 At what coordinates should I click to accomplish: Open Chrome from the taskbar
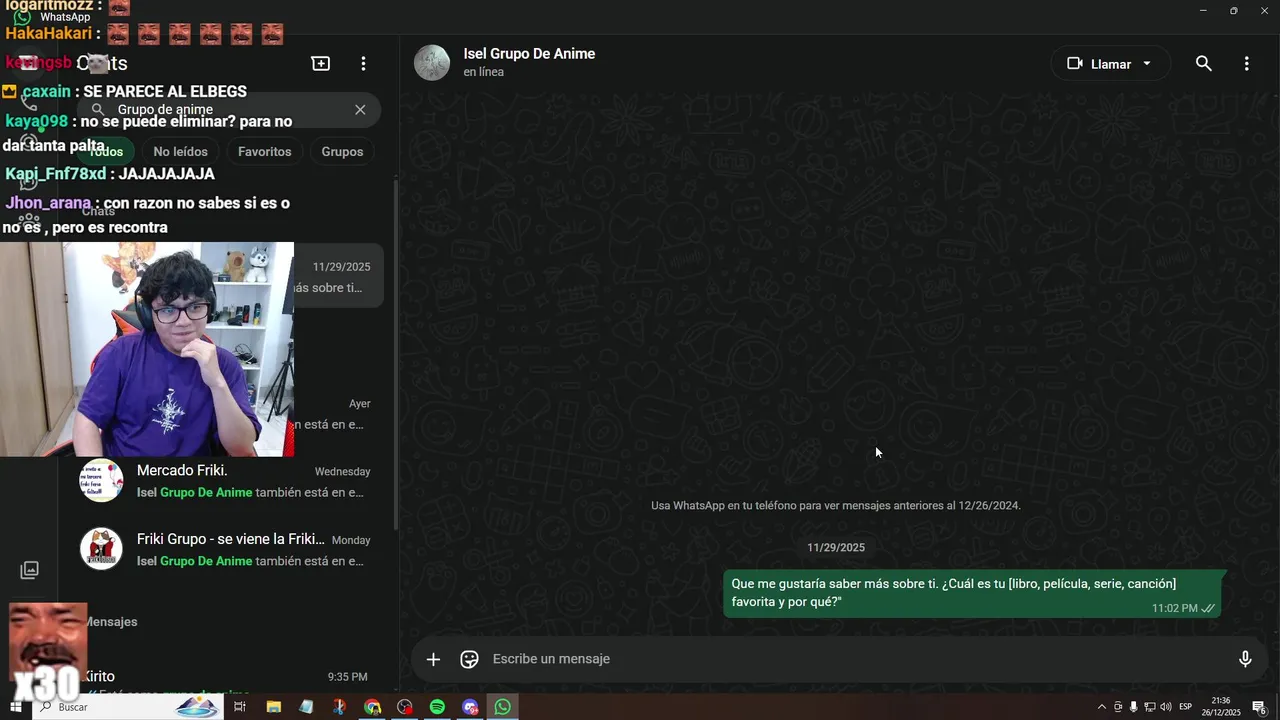click(x=372, y=707)
